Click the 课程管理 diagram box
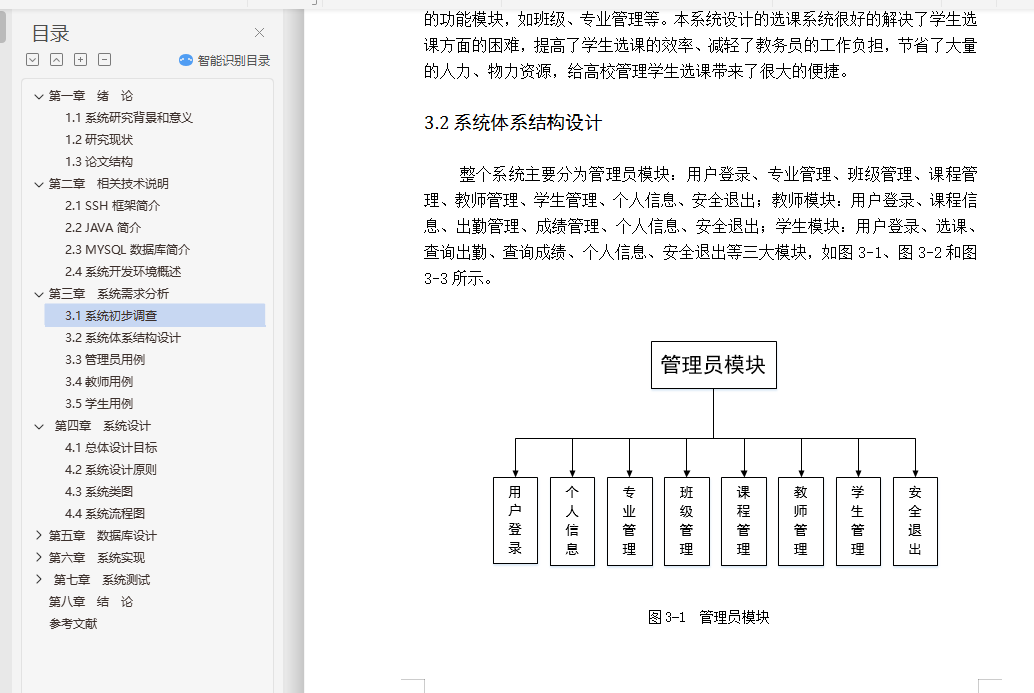This screenshot has width=1034, height=693. (744, 521)
